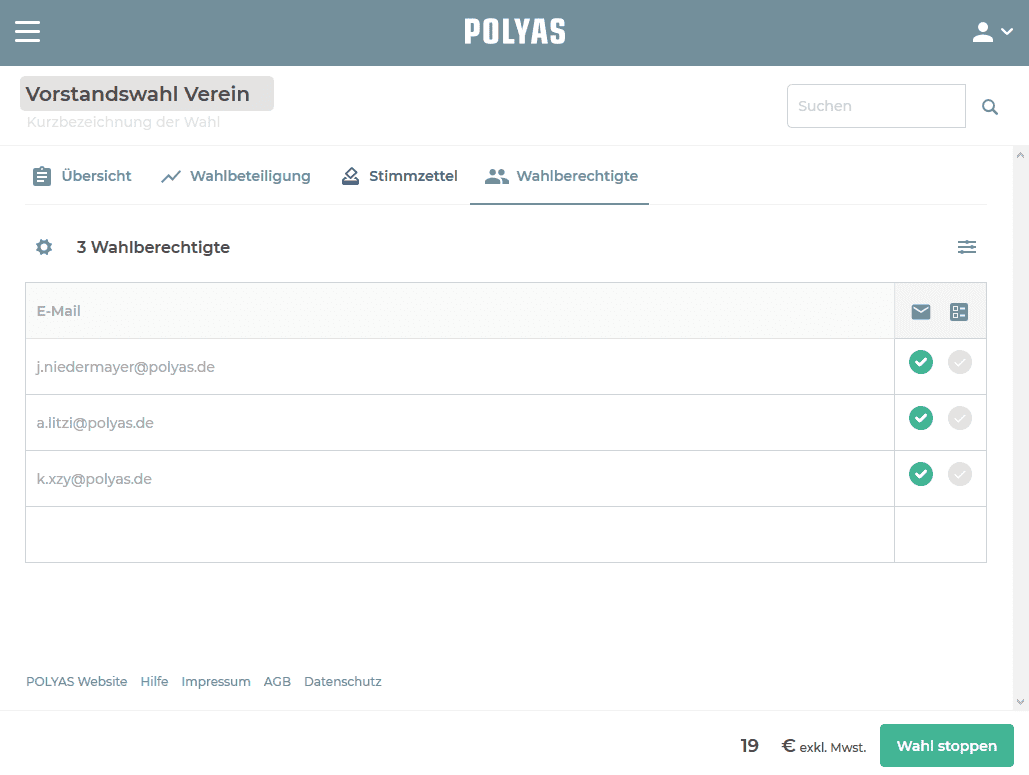This screenshot has height=775, width=1029.
Task: Switch to the Wahlbeteiligung tab
Action: pyautogui.click(x=236, y=176)
